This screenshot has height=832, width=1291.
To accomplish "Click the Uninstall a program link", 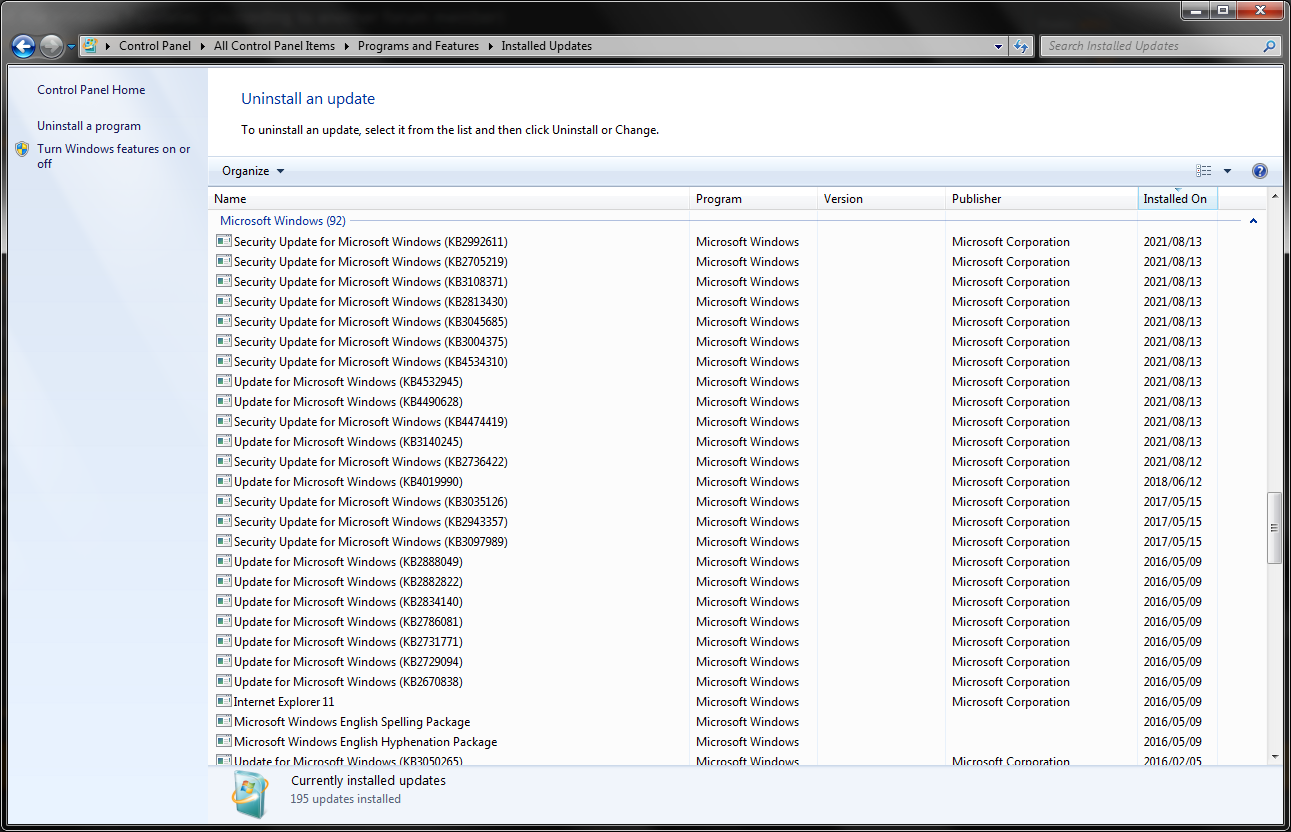I will pyautogui.click(x=89, y=126).
